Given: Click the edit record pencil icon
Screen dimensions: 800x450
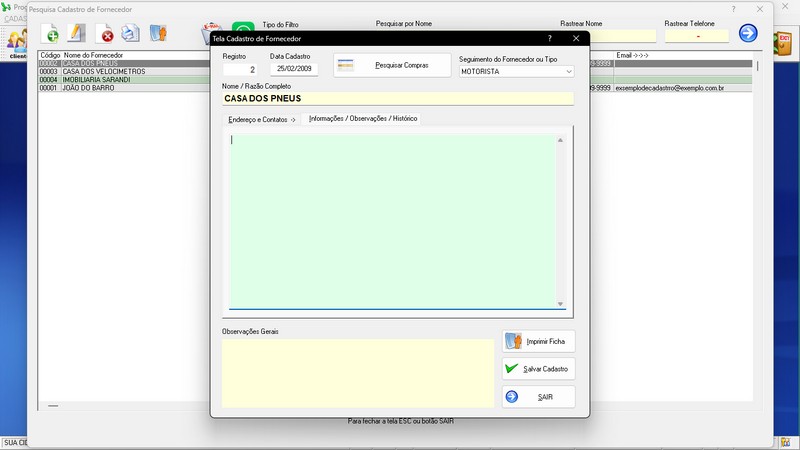Looking at the screenshot, I should 76,34.
